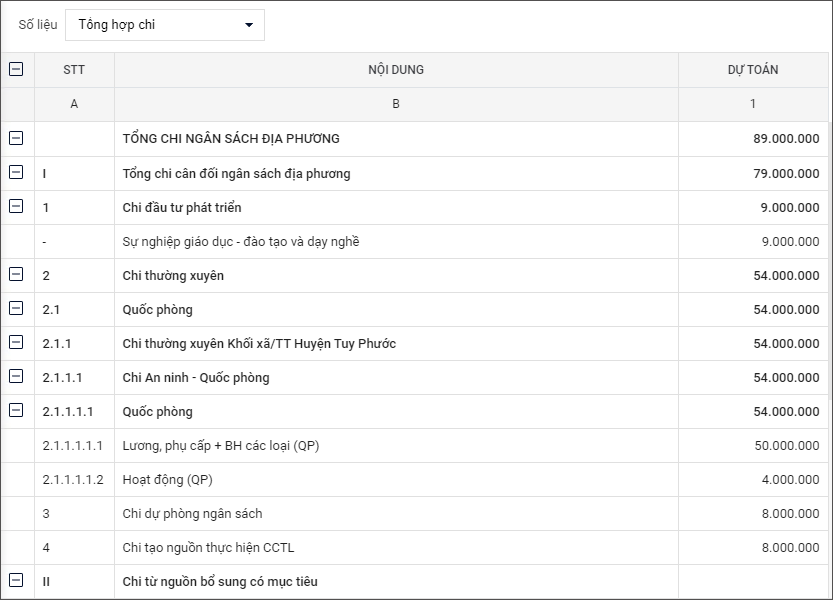
Task: Click the NỘI DUNG column header
Action: (x=396, y=70)
